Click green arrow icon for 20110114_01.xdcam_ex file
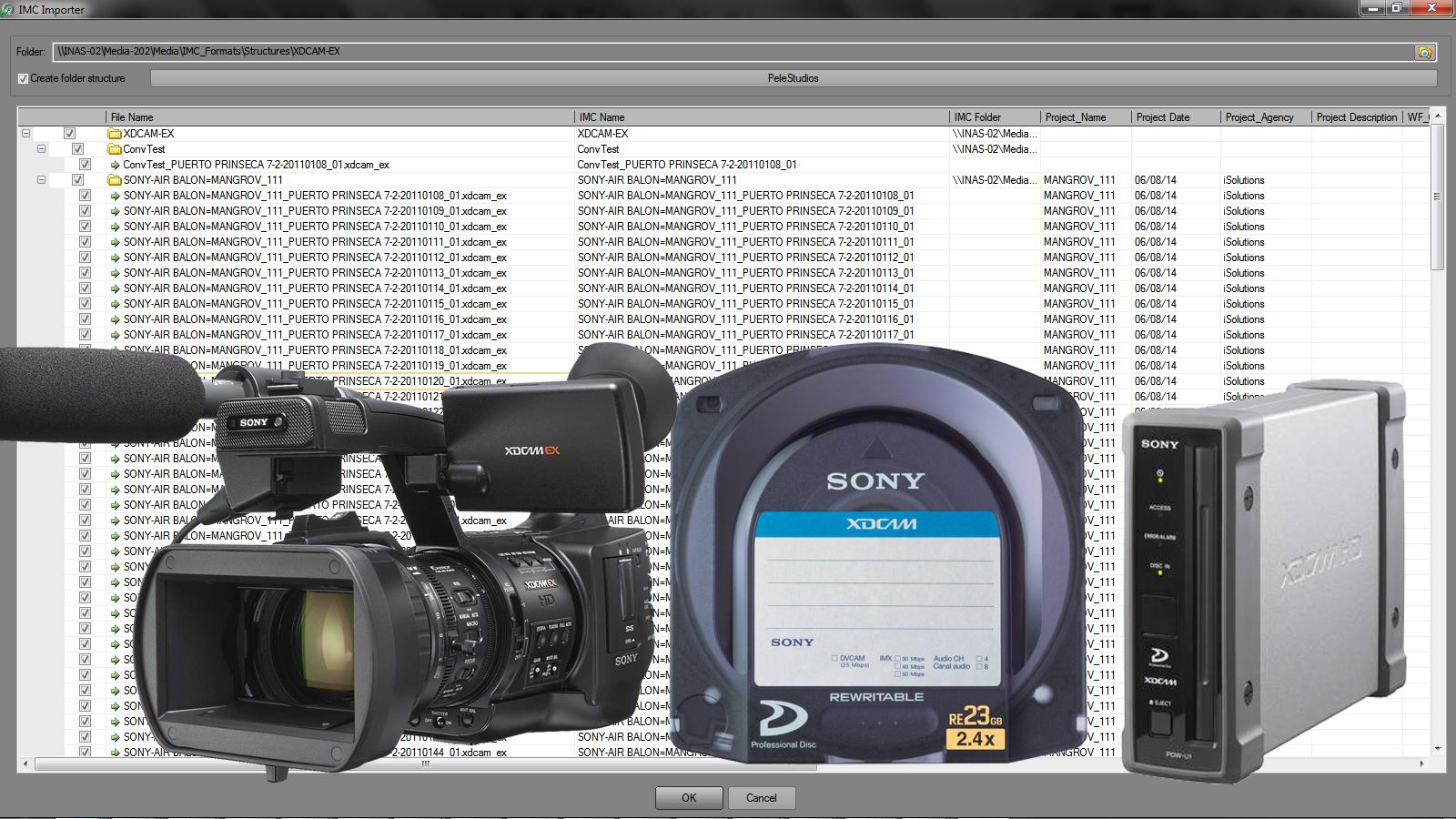1456x819 pixels. point(115,288)
